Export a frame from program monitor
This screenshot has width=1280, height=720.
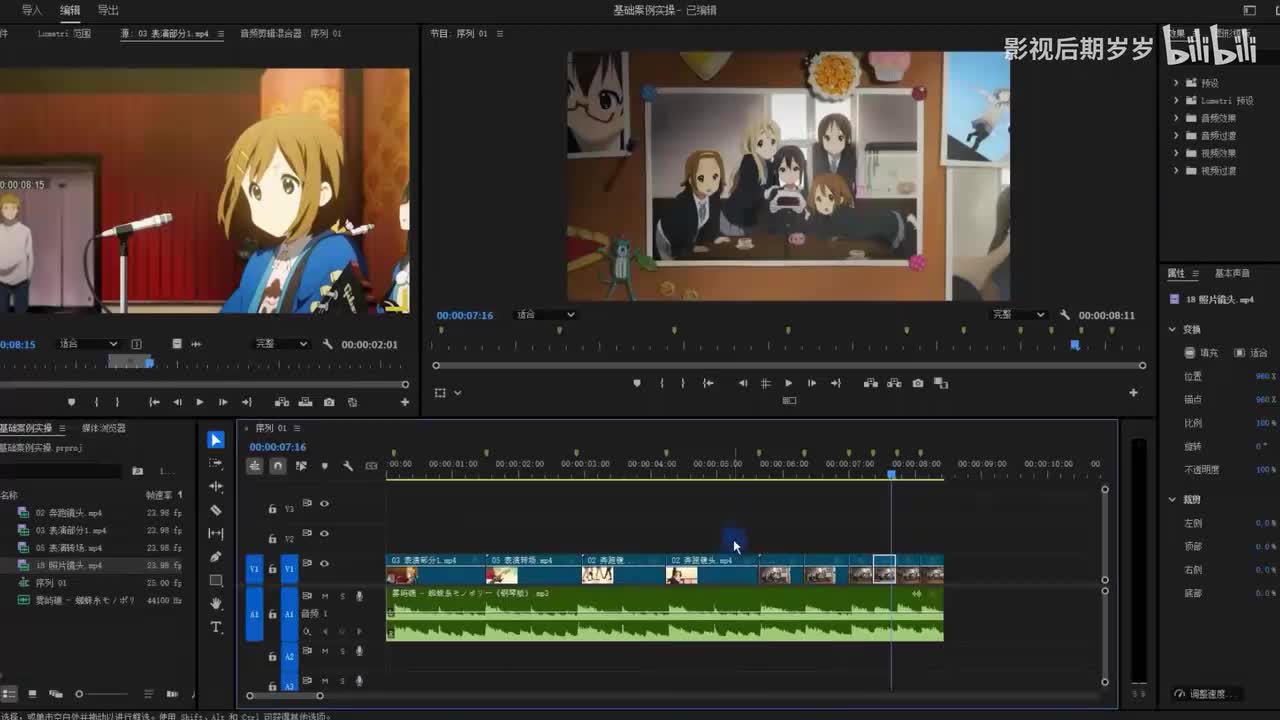click(918, 383)
